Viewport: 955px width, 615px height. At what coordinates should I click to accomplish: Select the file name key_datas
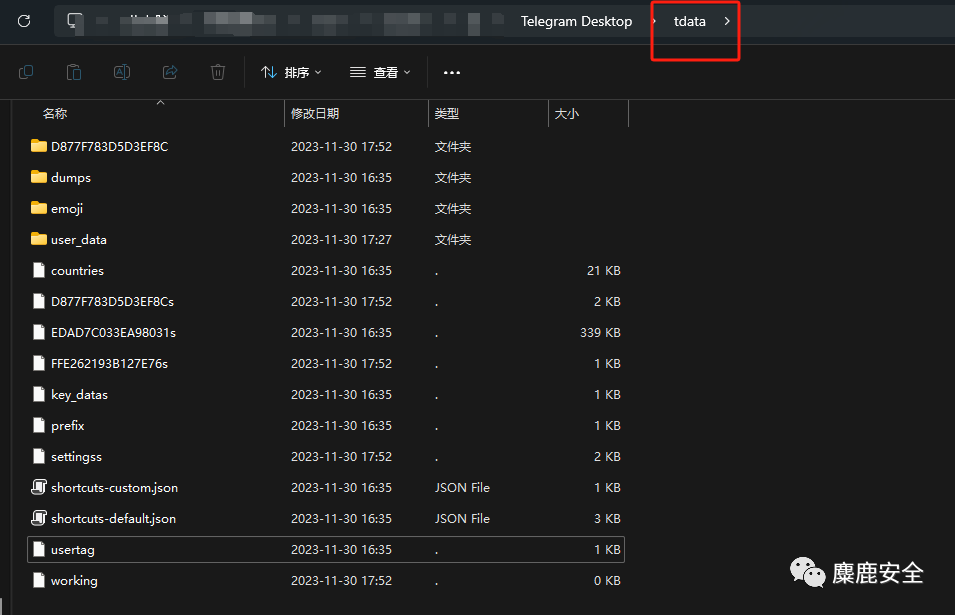pyautogui.click(x=79, y=395)
